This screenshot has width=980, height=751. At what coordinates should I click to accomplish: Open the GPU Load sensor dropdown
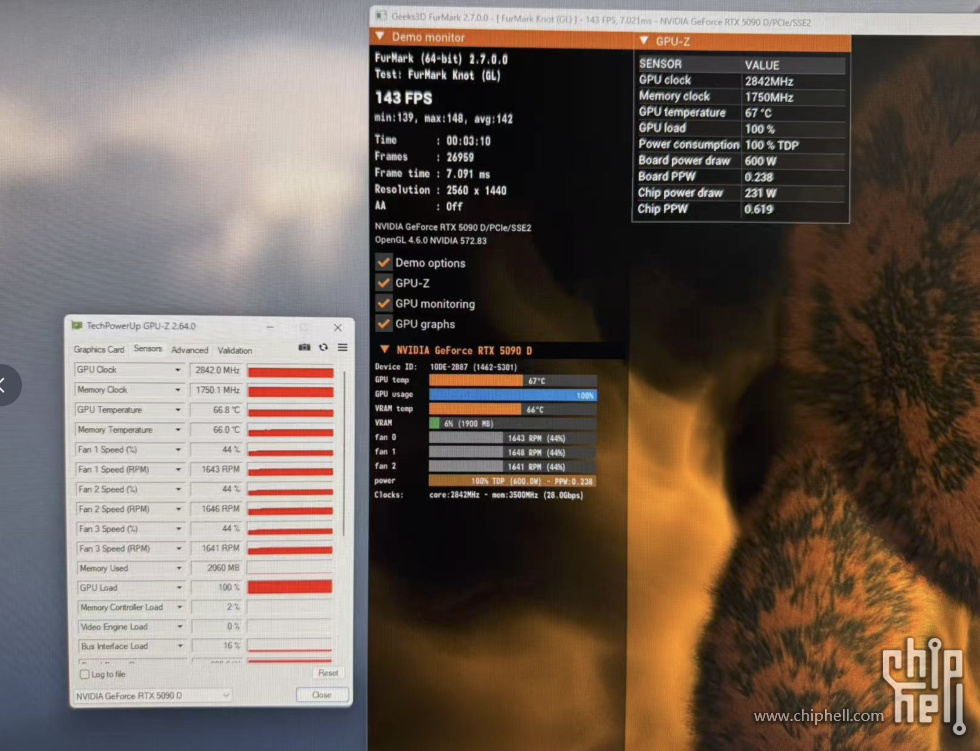(x=179, y=587)
